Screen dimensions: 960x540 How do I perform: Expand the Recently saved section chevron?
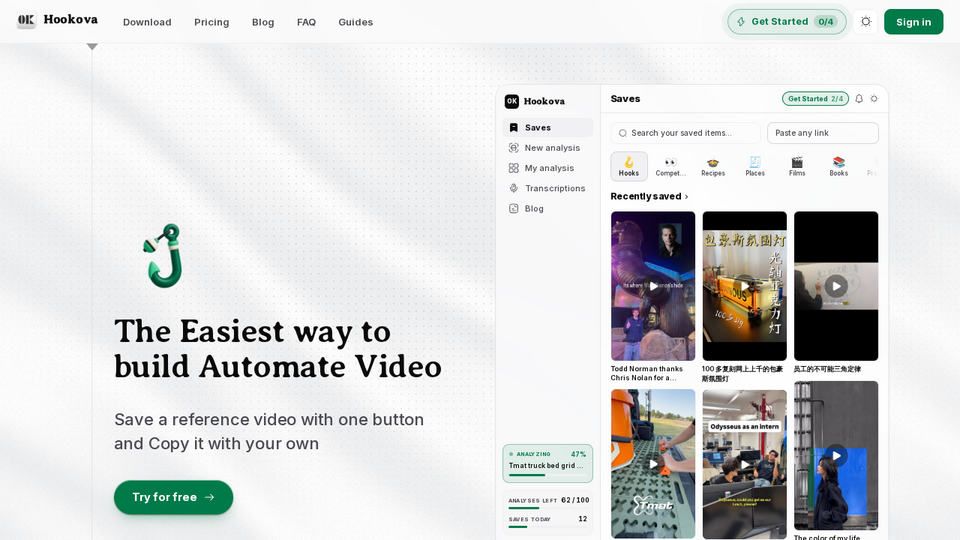tap(686, 197)
